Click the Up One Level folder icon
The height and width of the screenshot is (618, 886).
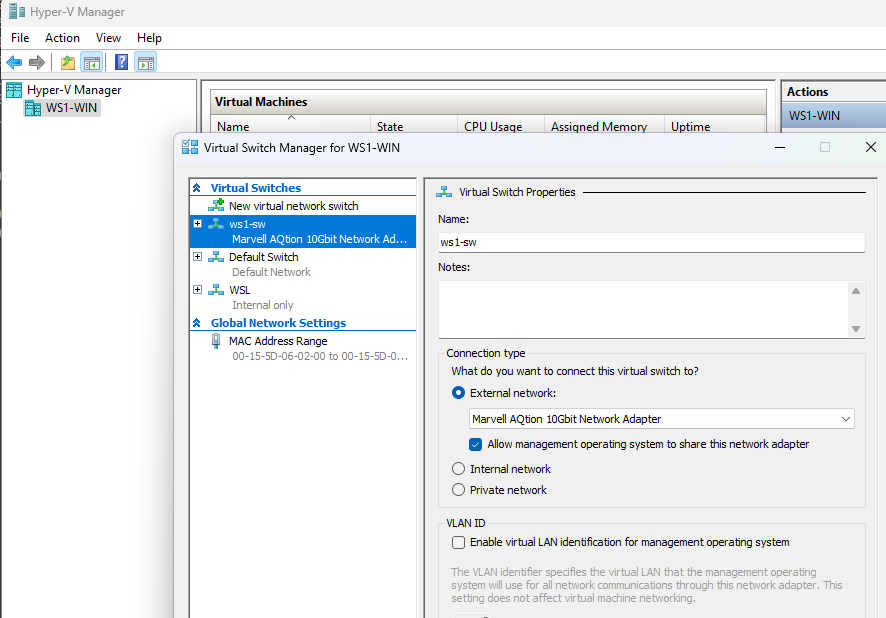coord(68,63)
